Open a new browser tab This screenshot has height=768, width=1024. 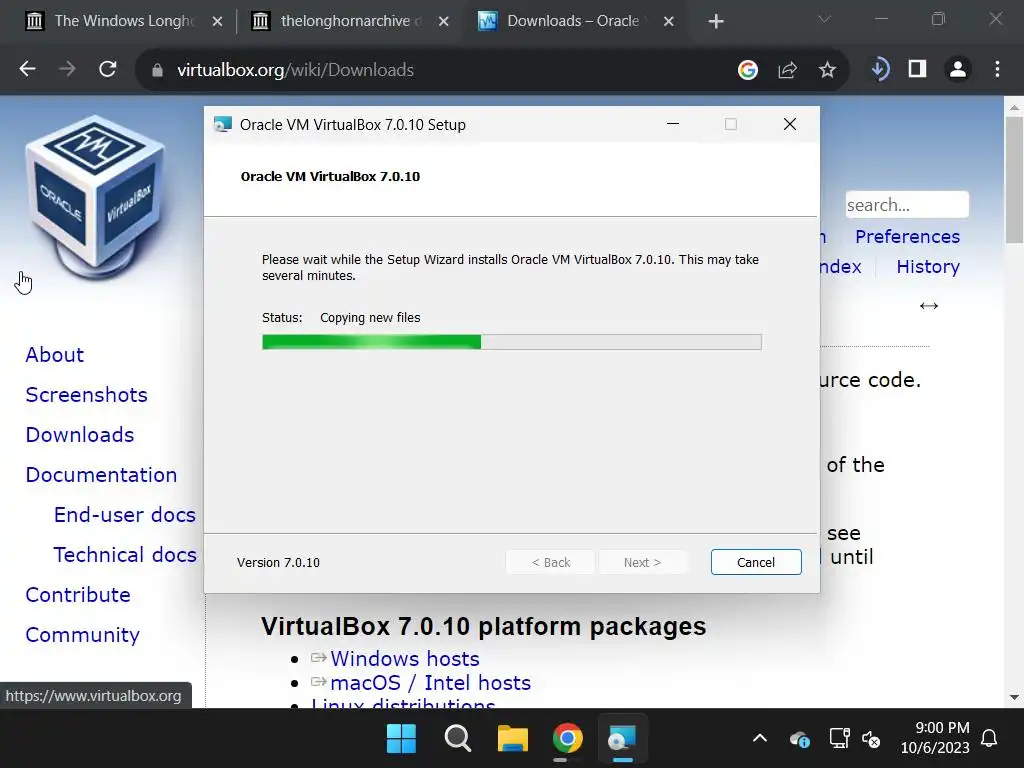716,22
